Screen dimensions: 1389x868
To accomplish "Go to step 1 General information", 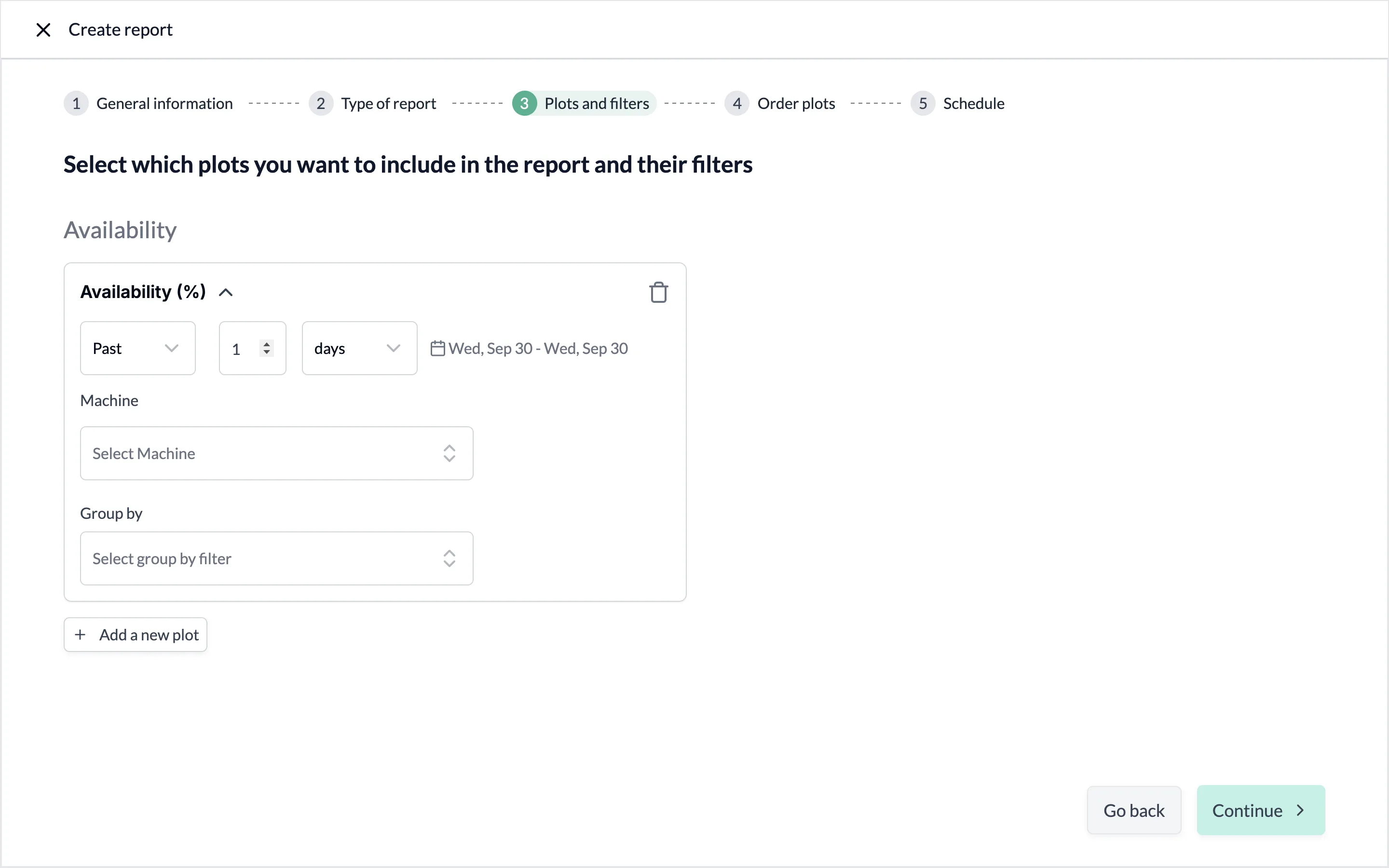I will [149, 104].
